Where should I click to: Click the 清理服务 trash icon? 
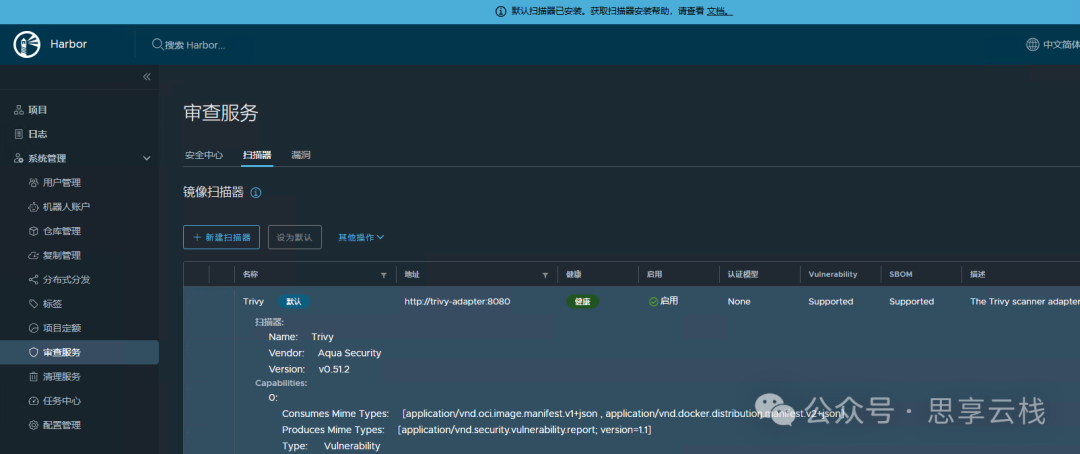click(34, 377)
